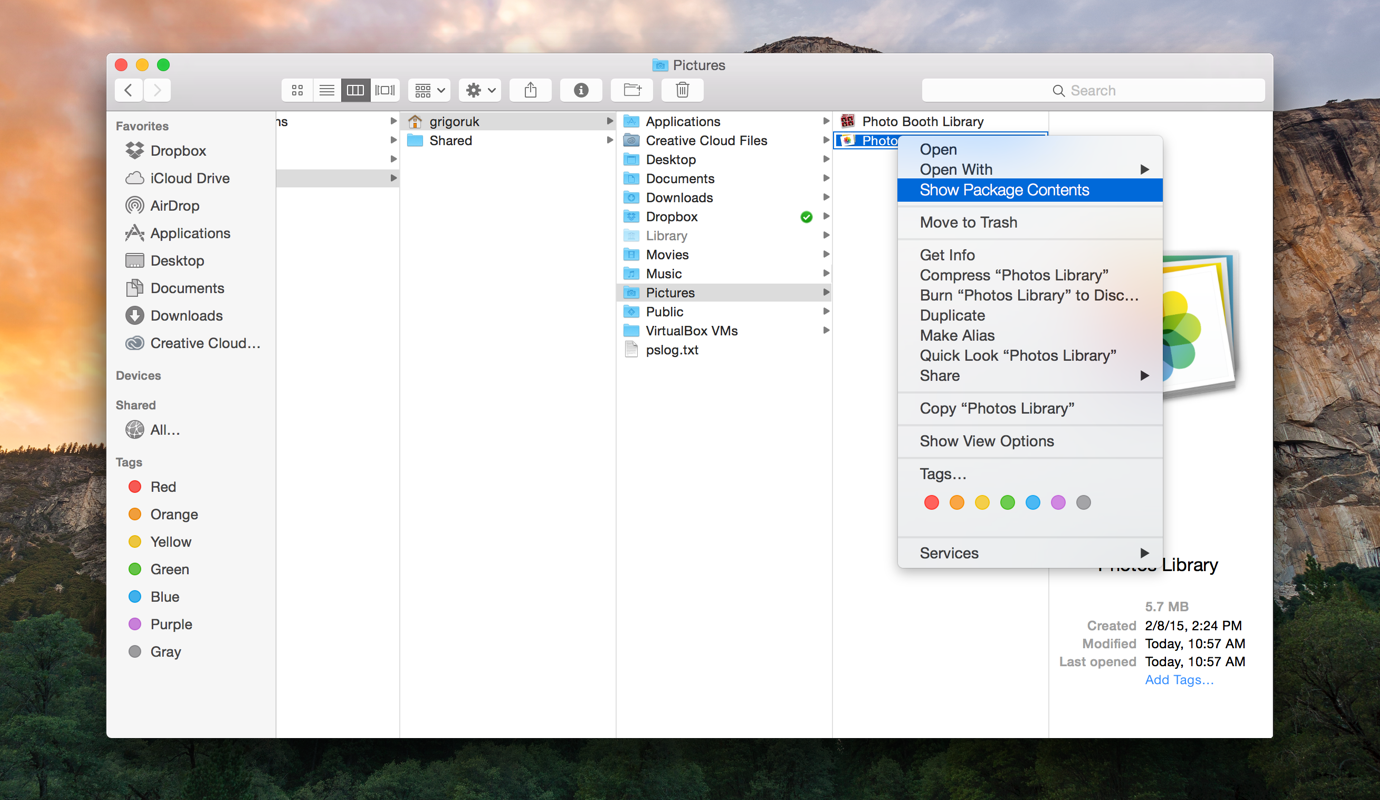Image resolution: width=1380 pixels, height=800 pixels.
Task: Choose Get Info in context menu
Action: coord(1030,255)
